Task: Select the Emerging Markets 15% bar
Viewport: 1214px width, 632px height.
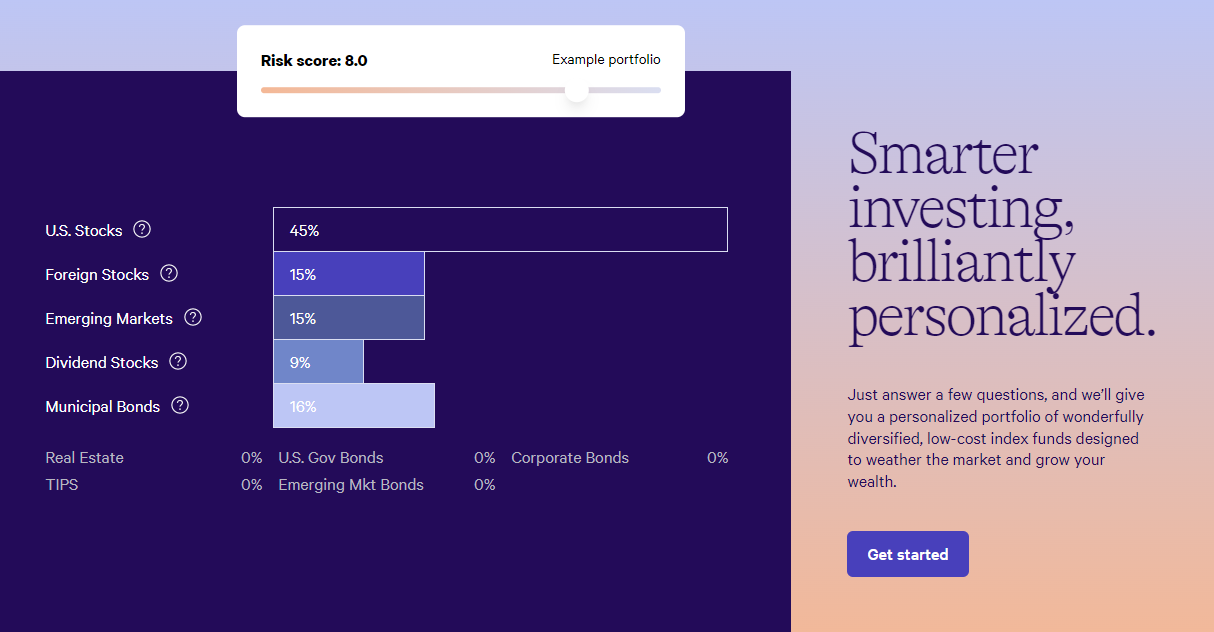Action: [x=349, y=318]
